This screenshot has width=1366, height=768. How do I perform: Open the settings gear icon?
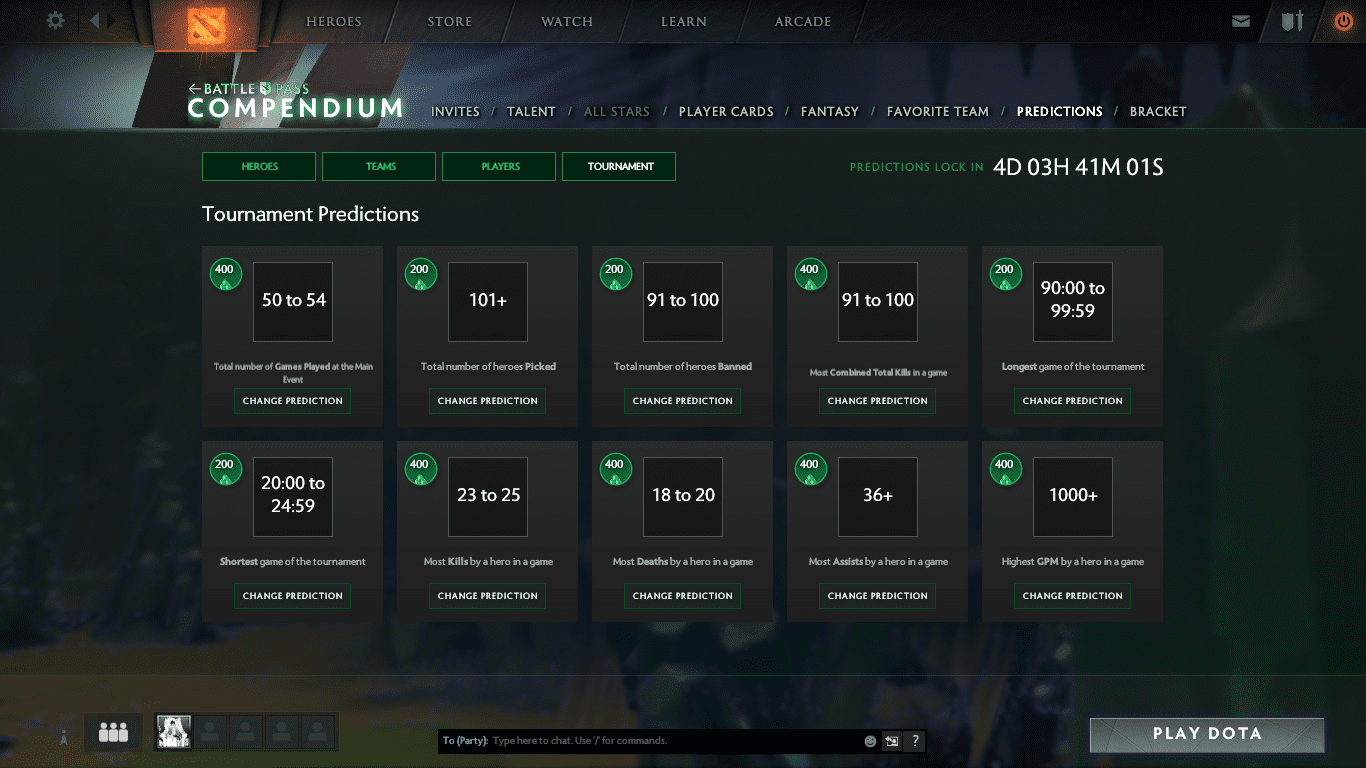[x=56, y=21]
